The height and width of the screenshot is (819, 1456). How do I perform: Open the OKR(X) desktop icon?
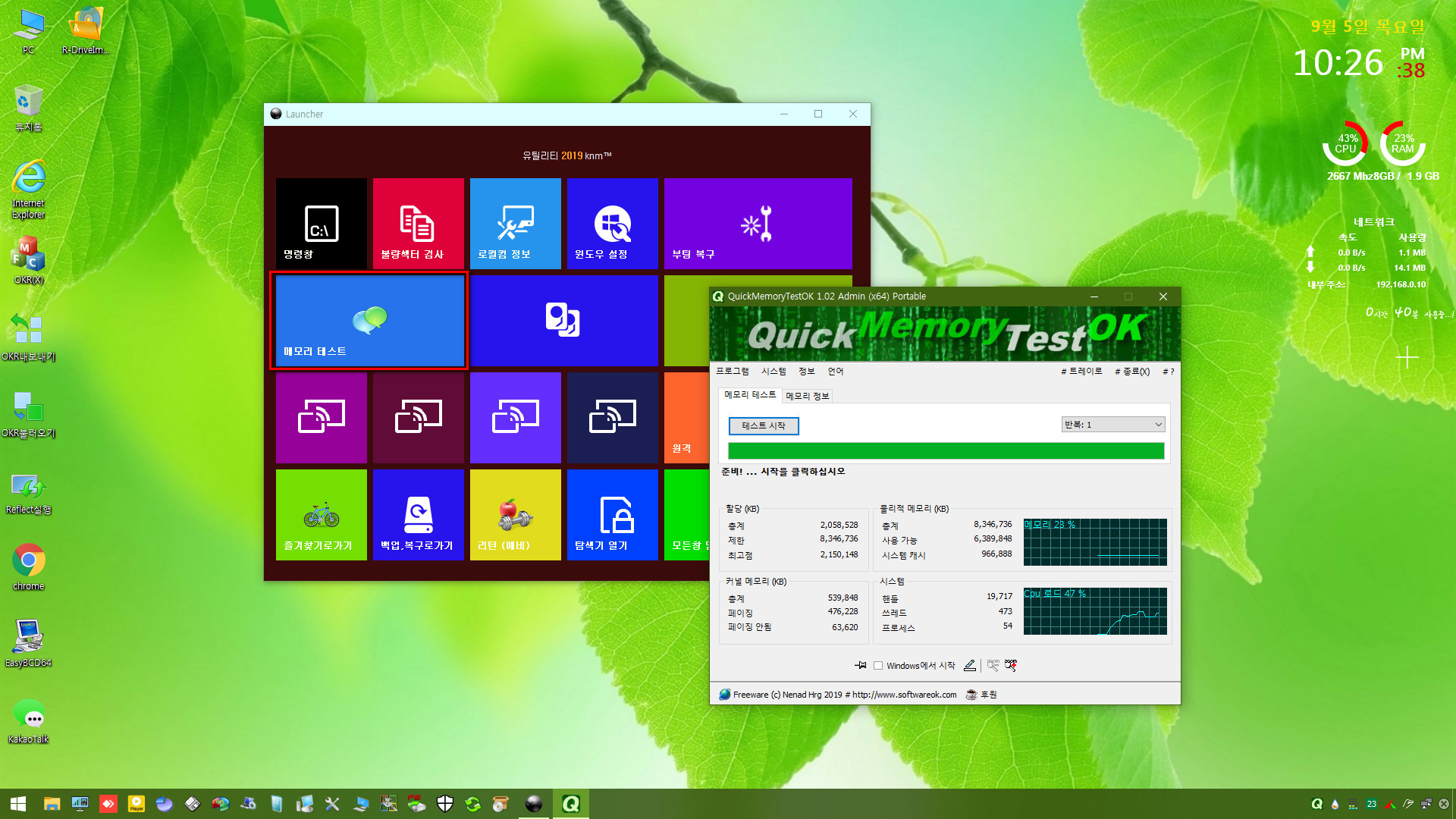[x=28, y=261]
